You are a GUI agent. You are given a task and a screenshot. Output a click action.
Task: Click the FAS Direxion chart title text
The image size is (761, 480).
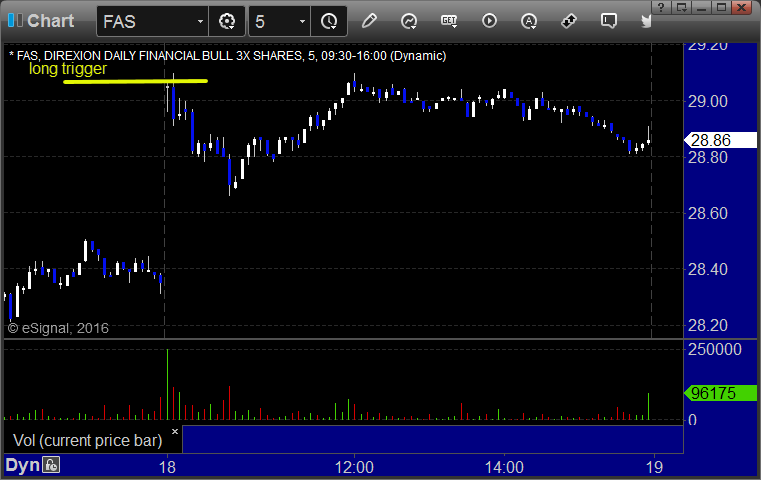pyautogui.click(x=228, y=56)
